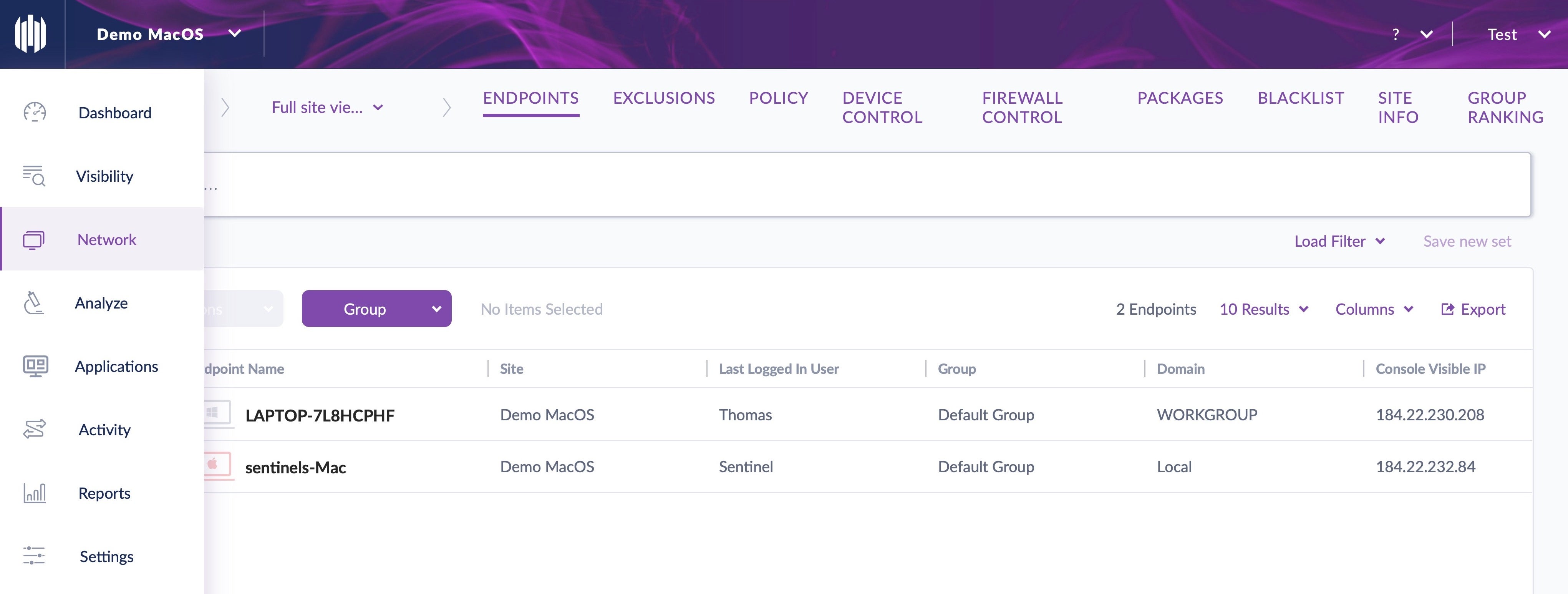Expand the Demo MacOS site dropdown
Screen dimensions: 1568x594
234,33
